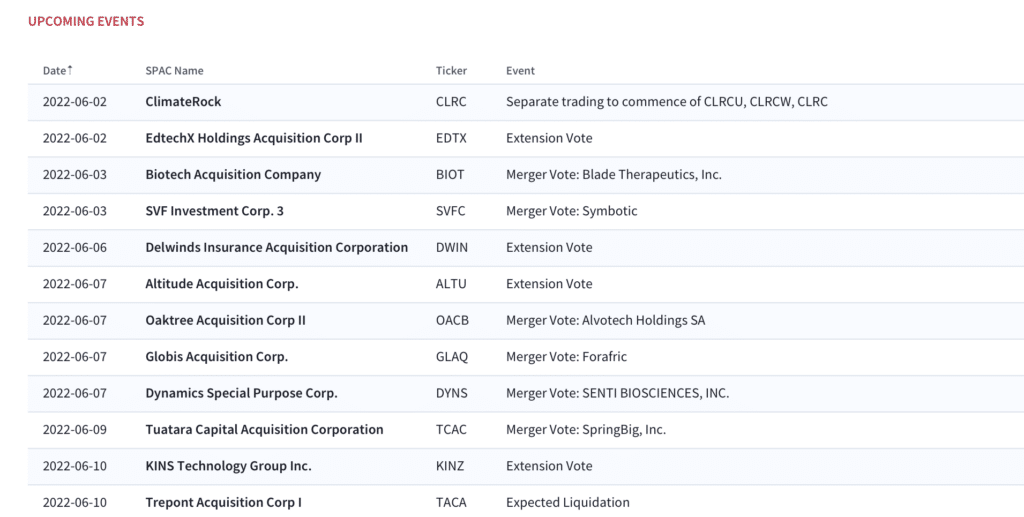This screenshot has width=1024, height=517.
Task: Select Oaktree Acquisition Corp II
Action: pos(225,321)
